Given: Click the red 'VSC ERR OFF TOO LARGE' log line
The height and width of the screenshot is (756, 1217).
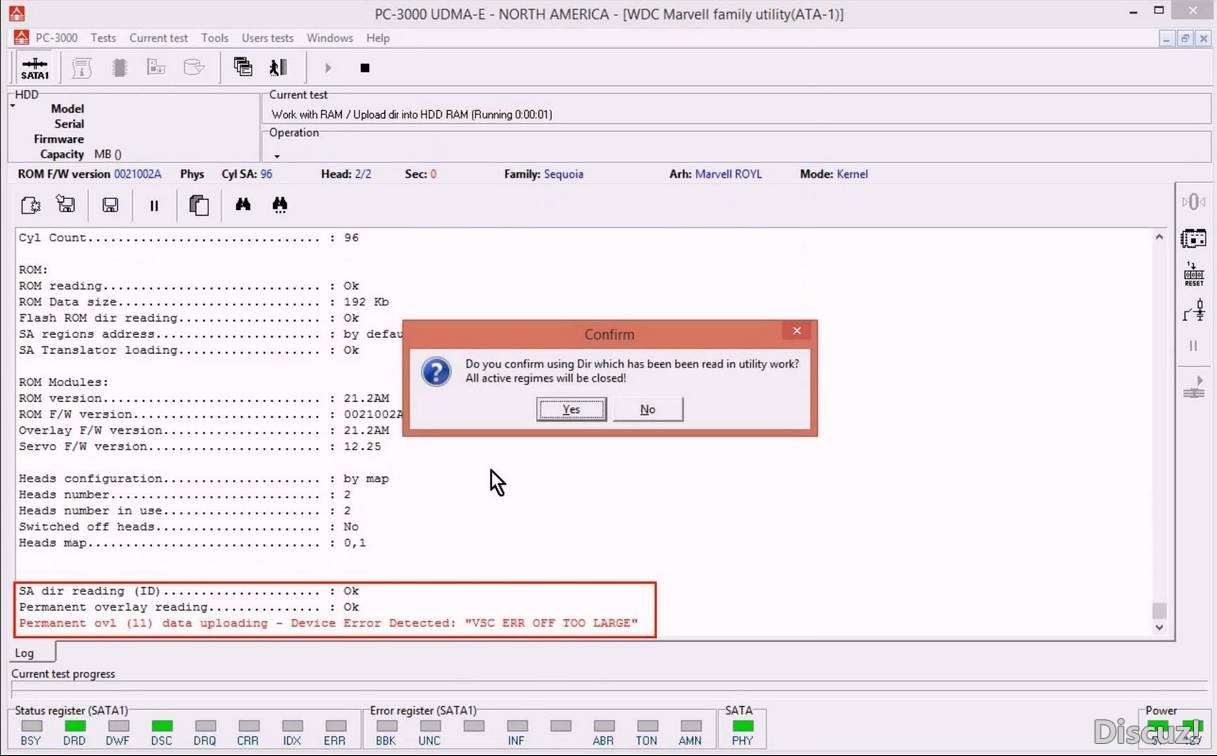Looking at the screenshot, I should [328, 623].
